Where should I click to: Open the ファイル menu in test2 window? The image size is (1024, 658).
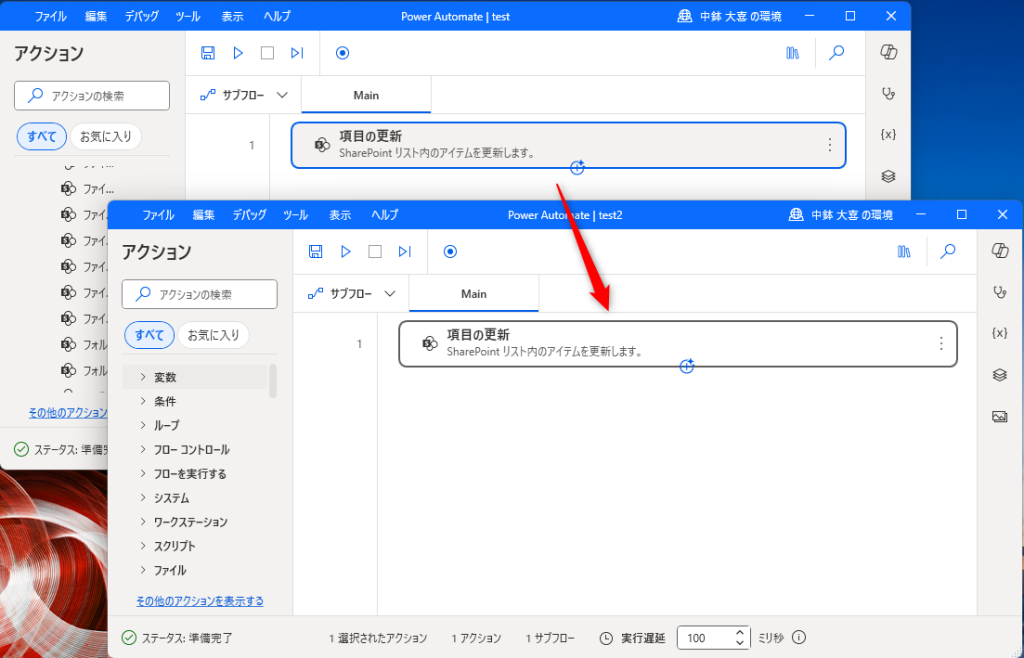[x=158, y=215]
